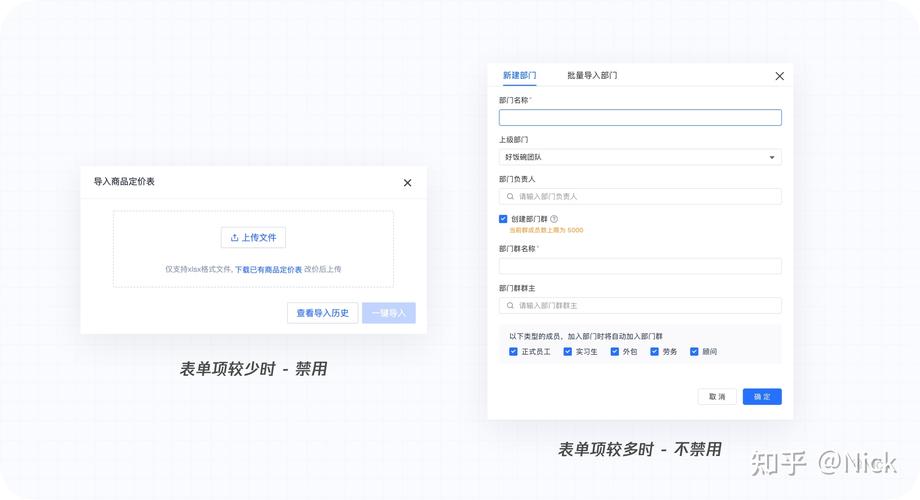Toggle the 顾问 checkbox
The image size is (920, 500).
point(694,352)
